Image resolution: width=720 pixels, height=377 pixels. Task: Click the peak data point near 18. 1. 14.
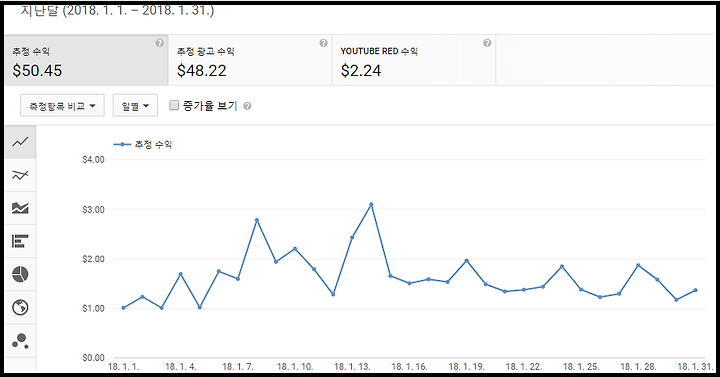click(x=371, y=204)
